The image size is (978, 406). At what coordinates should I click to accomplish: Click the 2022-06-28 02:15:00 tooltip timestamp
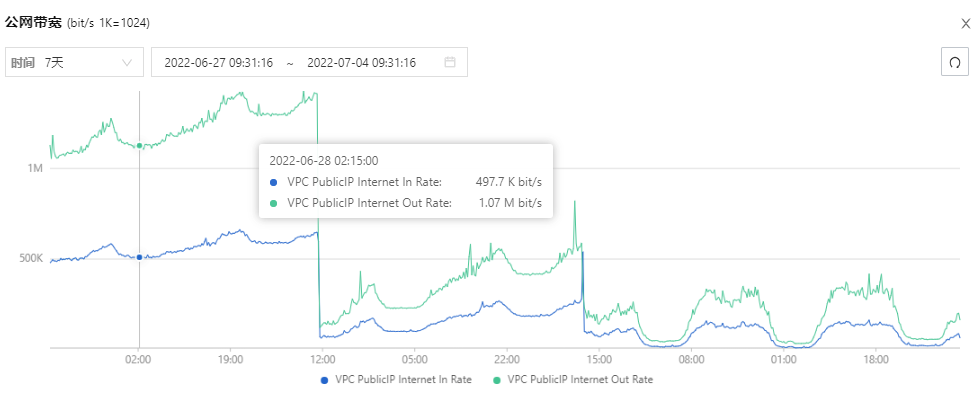[x=324, y=160]
